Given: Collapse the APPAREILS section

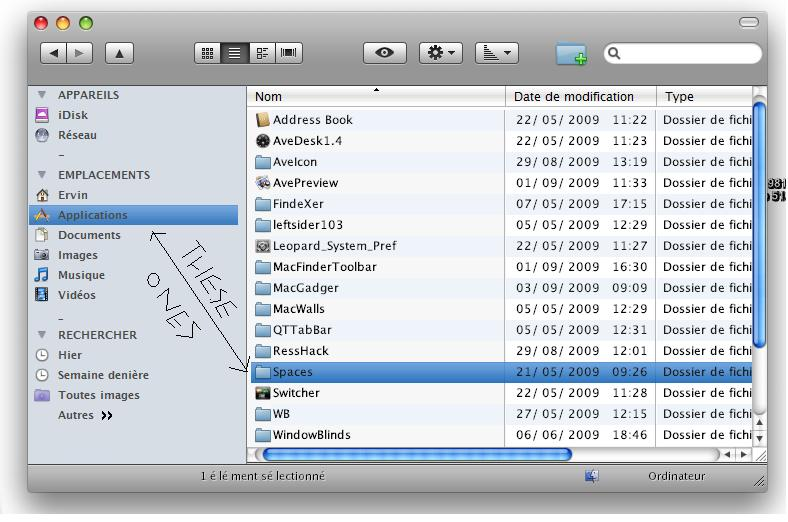Looking at the screenshot, I should pyautogui.click(x=42, y=94).
